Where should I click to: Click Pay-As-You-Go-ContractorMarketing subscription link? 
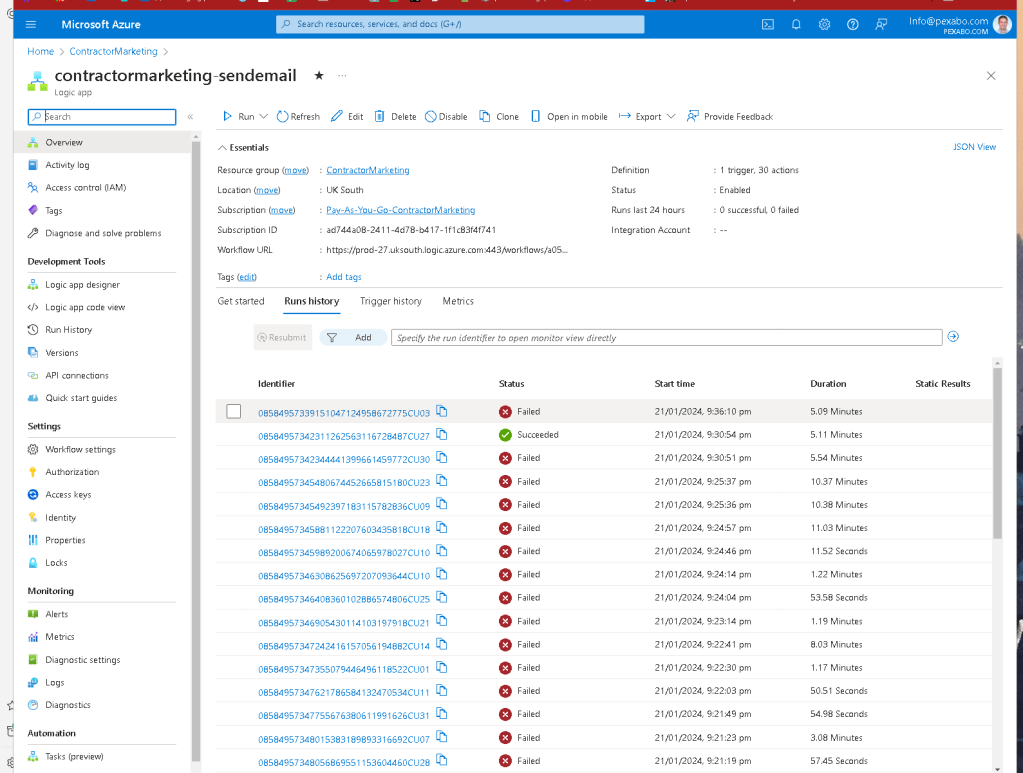point(401,210)
